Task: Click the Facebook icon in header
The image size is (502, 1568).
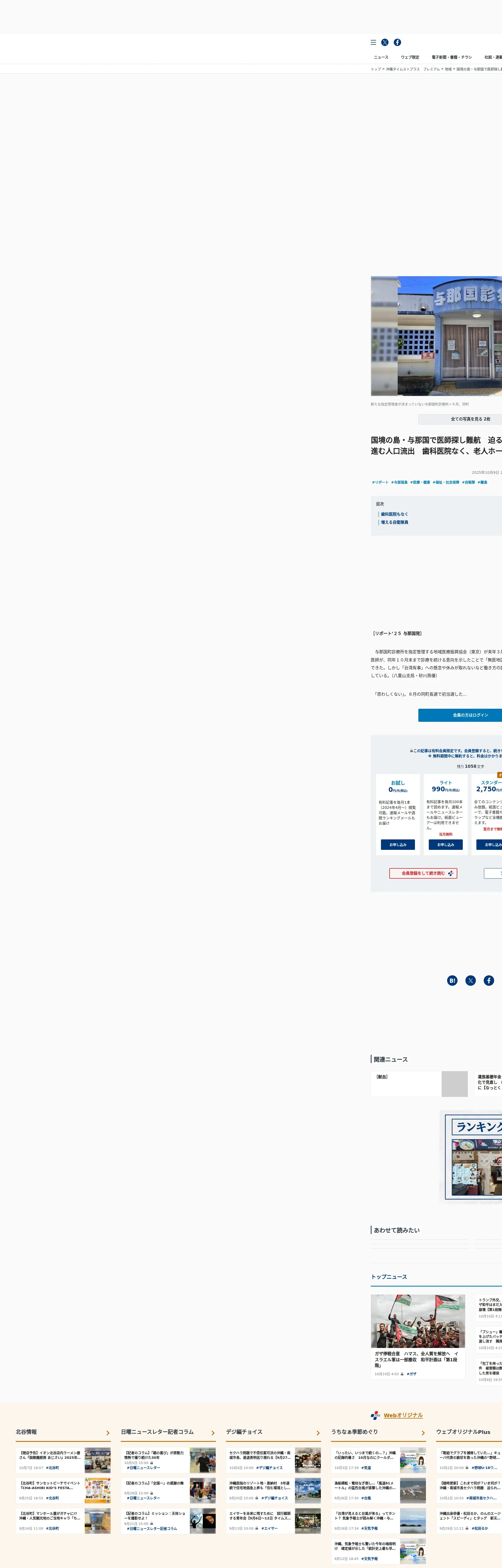Action: coord(397,43)
